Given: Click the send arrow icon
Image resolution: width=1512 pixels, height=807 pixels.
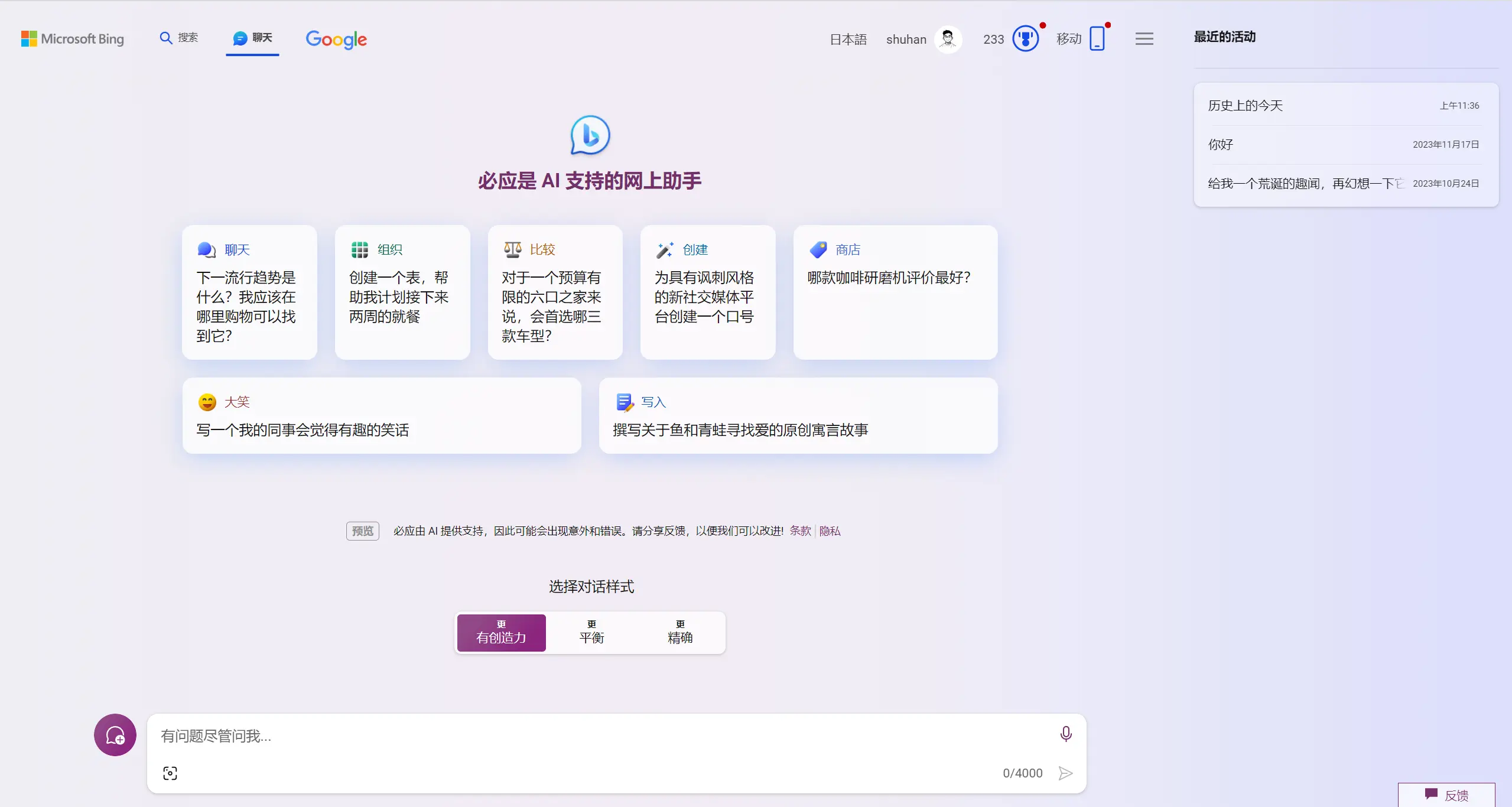Looking at the screenshot, I should (1065, 773).
